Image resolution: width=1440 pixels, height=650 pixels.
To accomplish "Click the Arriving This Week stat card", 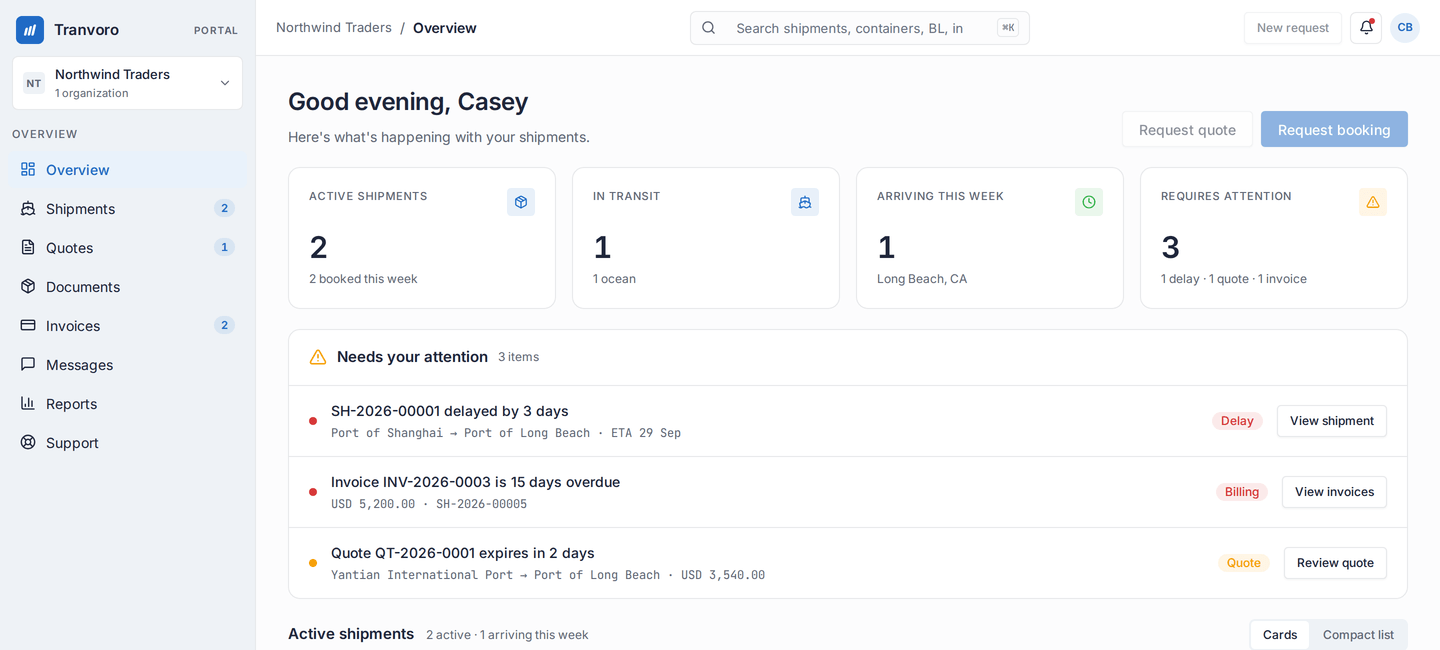I will [x=990, y=238].
